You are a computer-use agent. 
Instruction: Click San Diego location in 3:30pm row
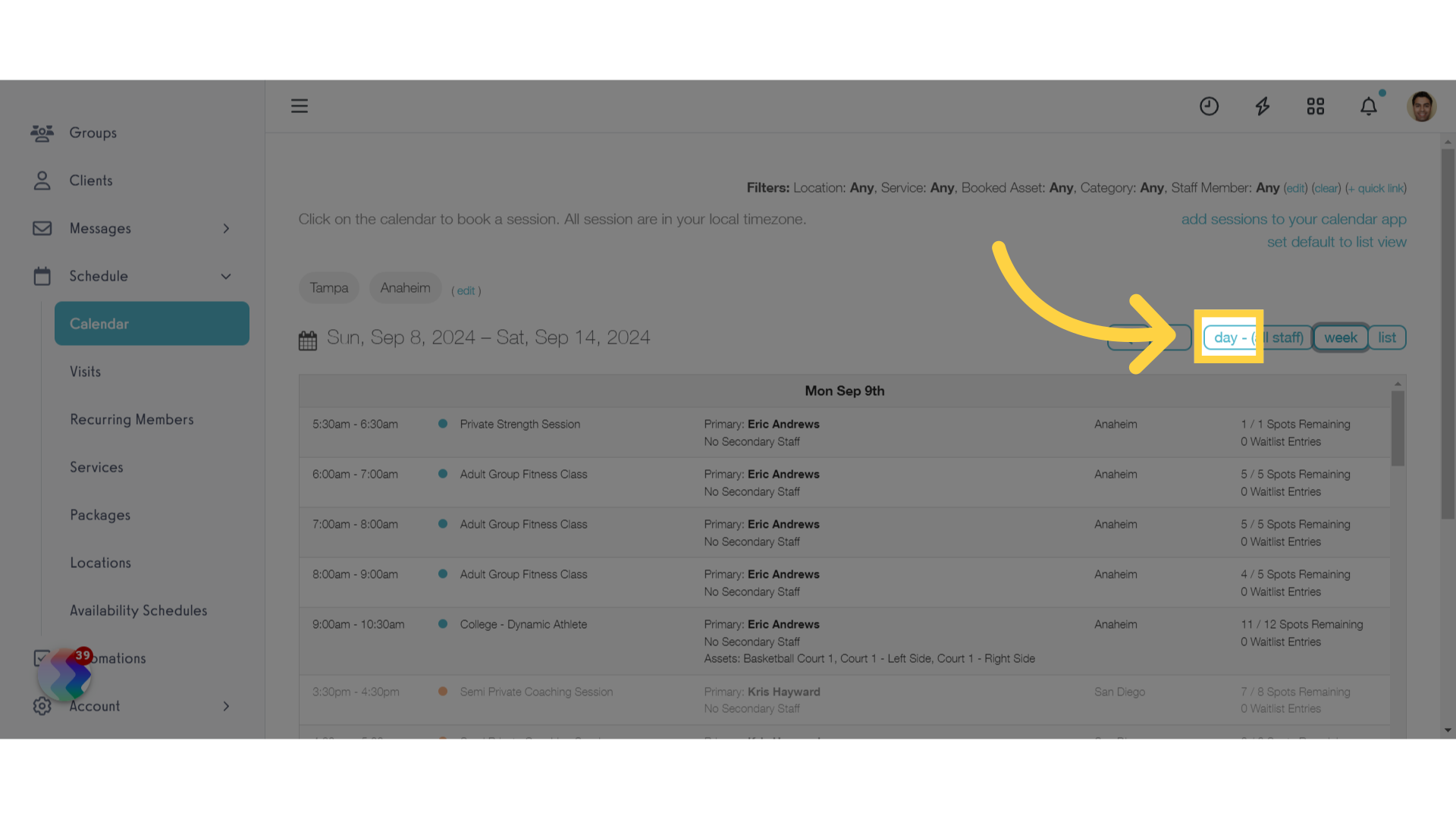click(1120, 692)
